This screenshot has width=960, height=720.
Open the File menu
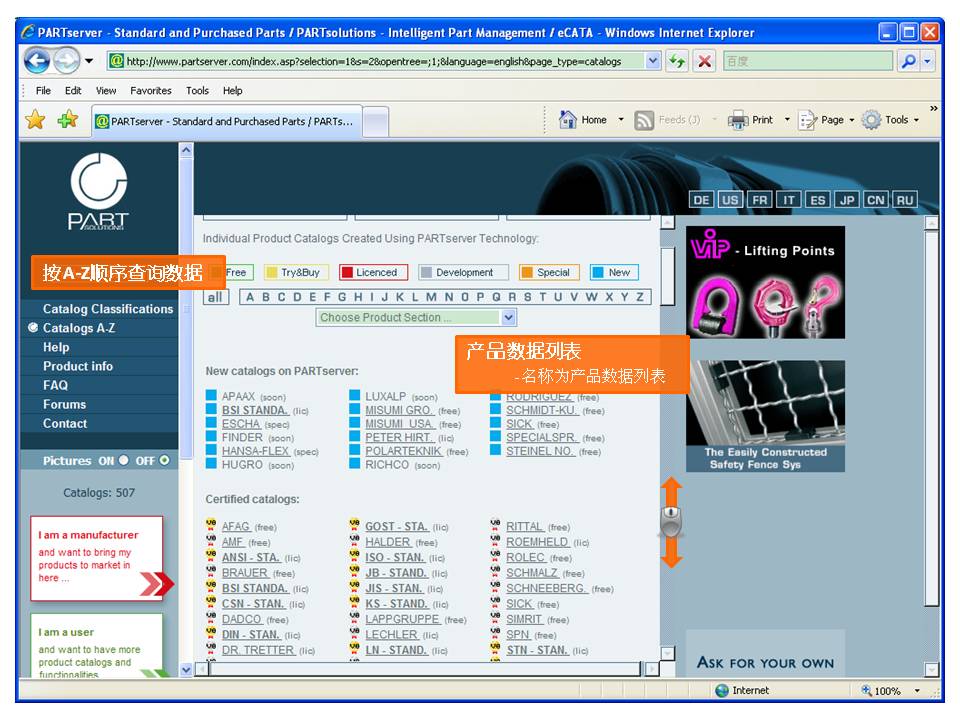[x=43, y=91]
